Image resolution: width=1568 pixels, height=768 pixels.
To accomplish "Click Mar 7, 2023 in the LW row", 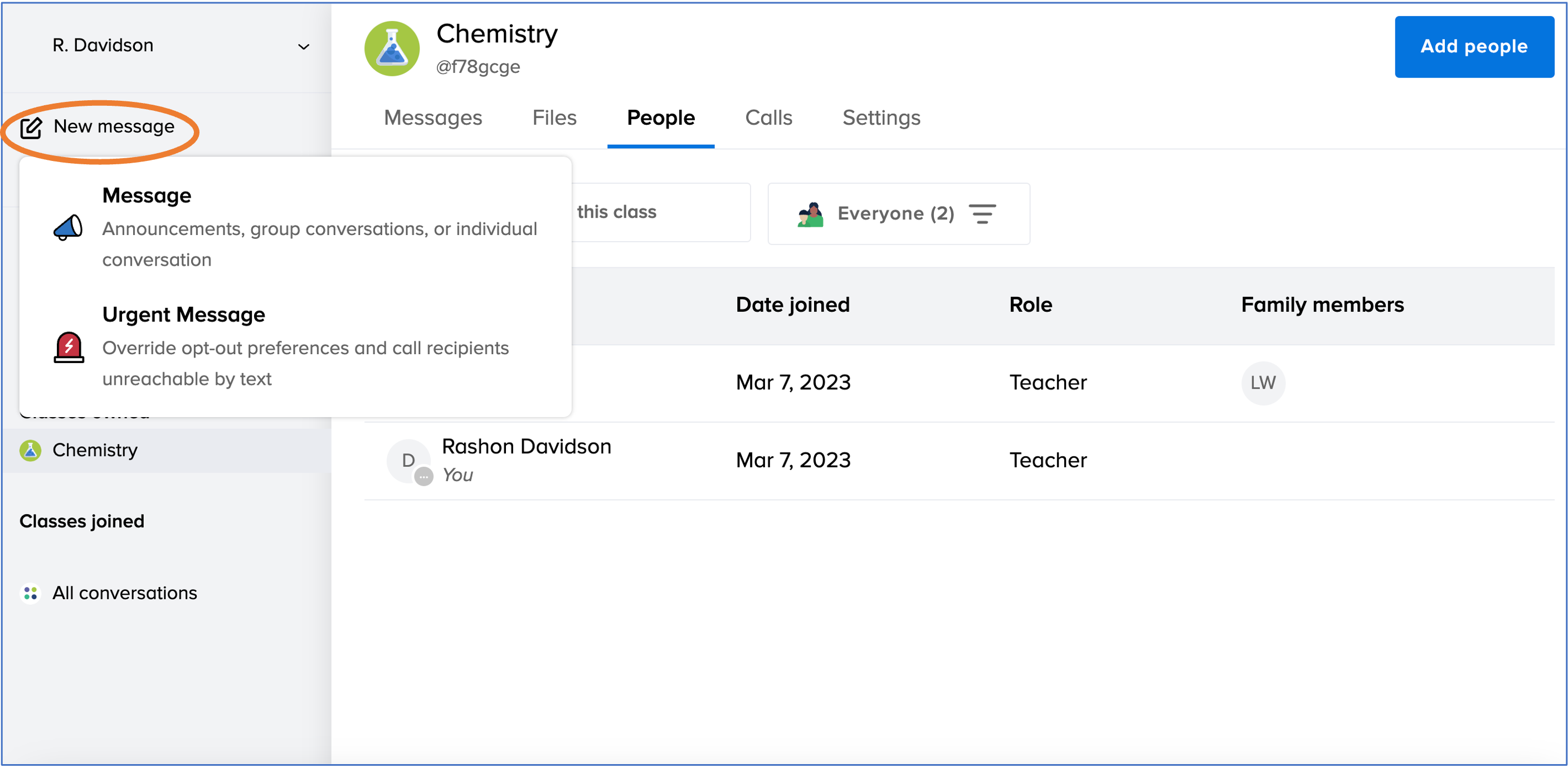I will point(792,382).
